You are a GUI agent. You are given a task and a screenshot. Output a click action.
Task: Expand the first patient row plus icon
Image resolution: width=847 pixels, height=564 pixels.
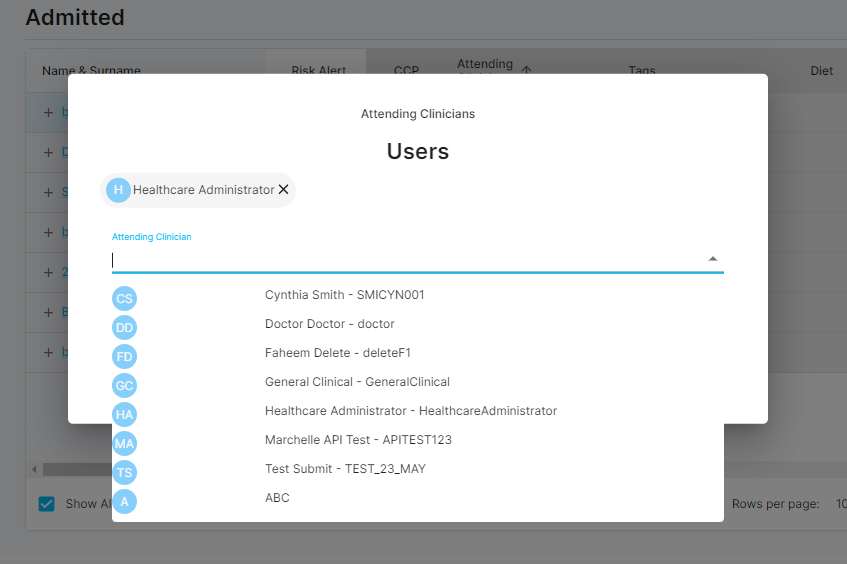tap(48, 113)
